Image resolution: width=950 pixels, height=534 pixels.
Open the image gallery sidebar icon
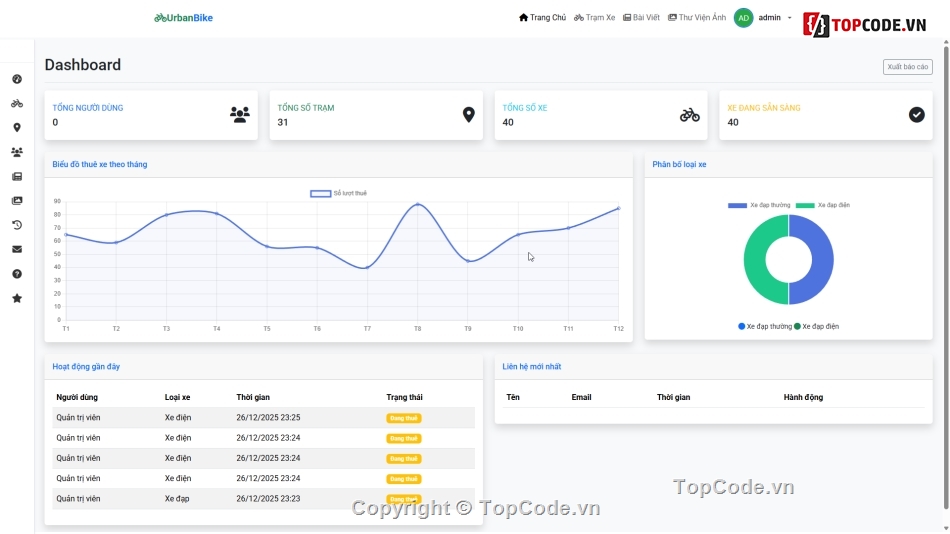(x=17, y=201)
